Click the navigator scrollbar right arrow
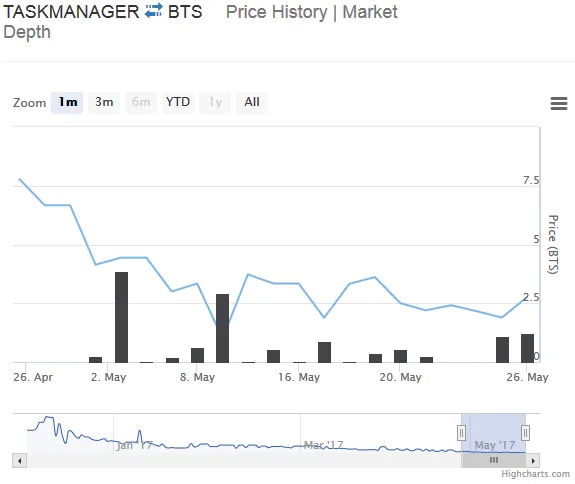Image resolution: width=575 pixels, height=484 pixels. (x=533, y=460)
